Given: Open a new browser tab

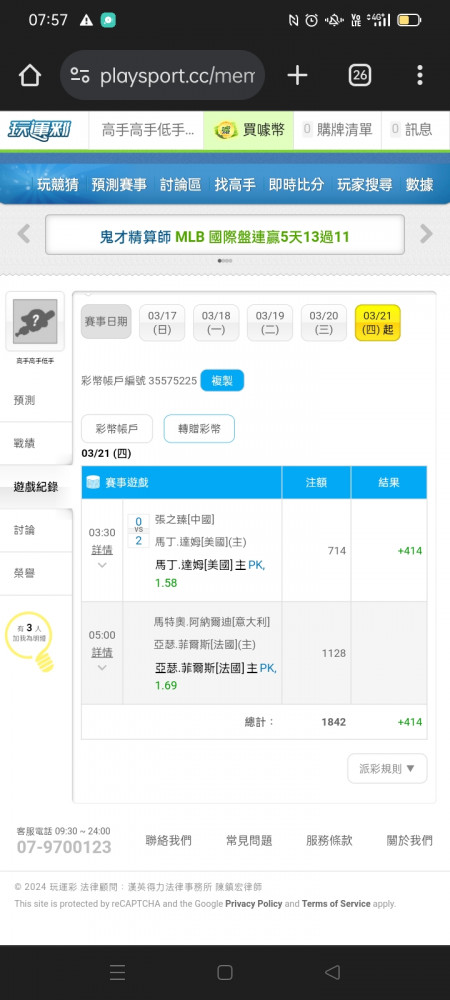Looking at the screenshot, I should coord(297,75).
